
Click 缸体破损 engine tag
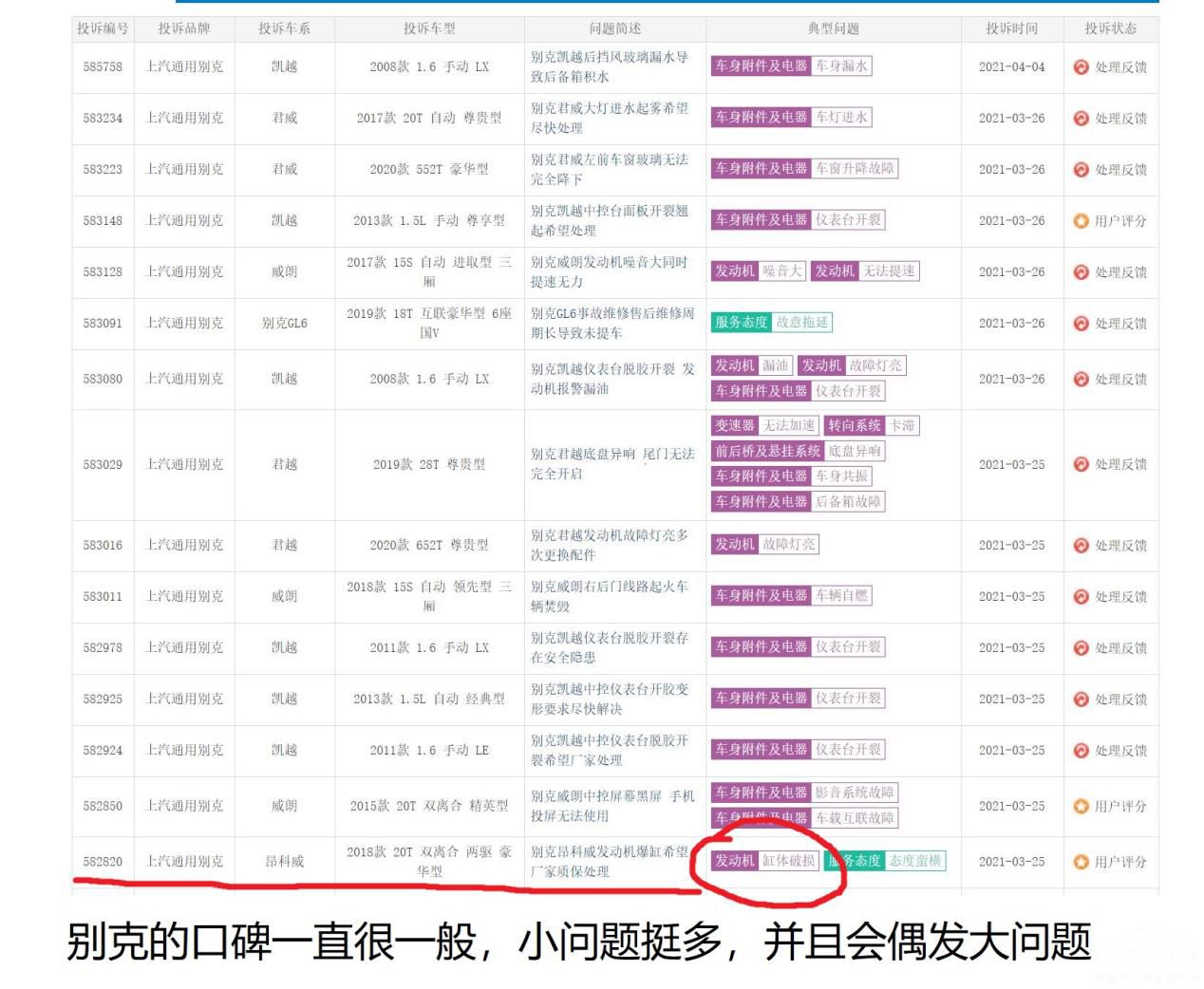pos(765,860)
